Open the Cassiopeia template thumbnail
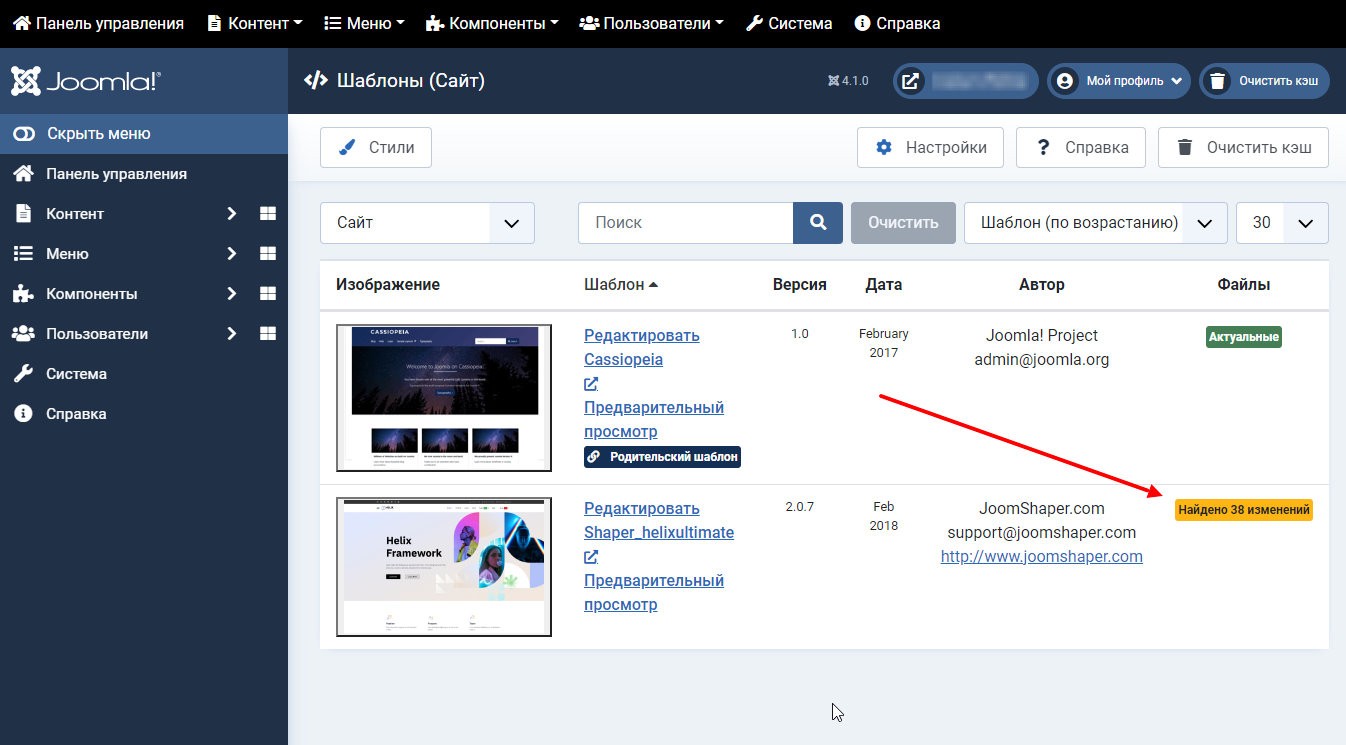1346x745 pixels. click(444, 398)
